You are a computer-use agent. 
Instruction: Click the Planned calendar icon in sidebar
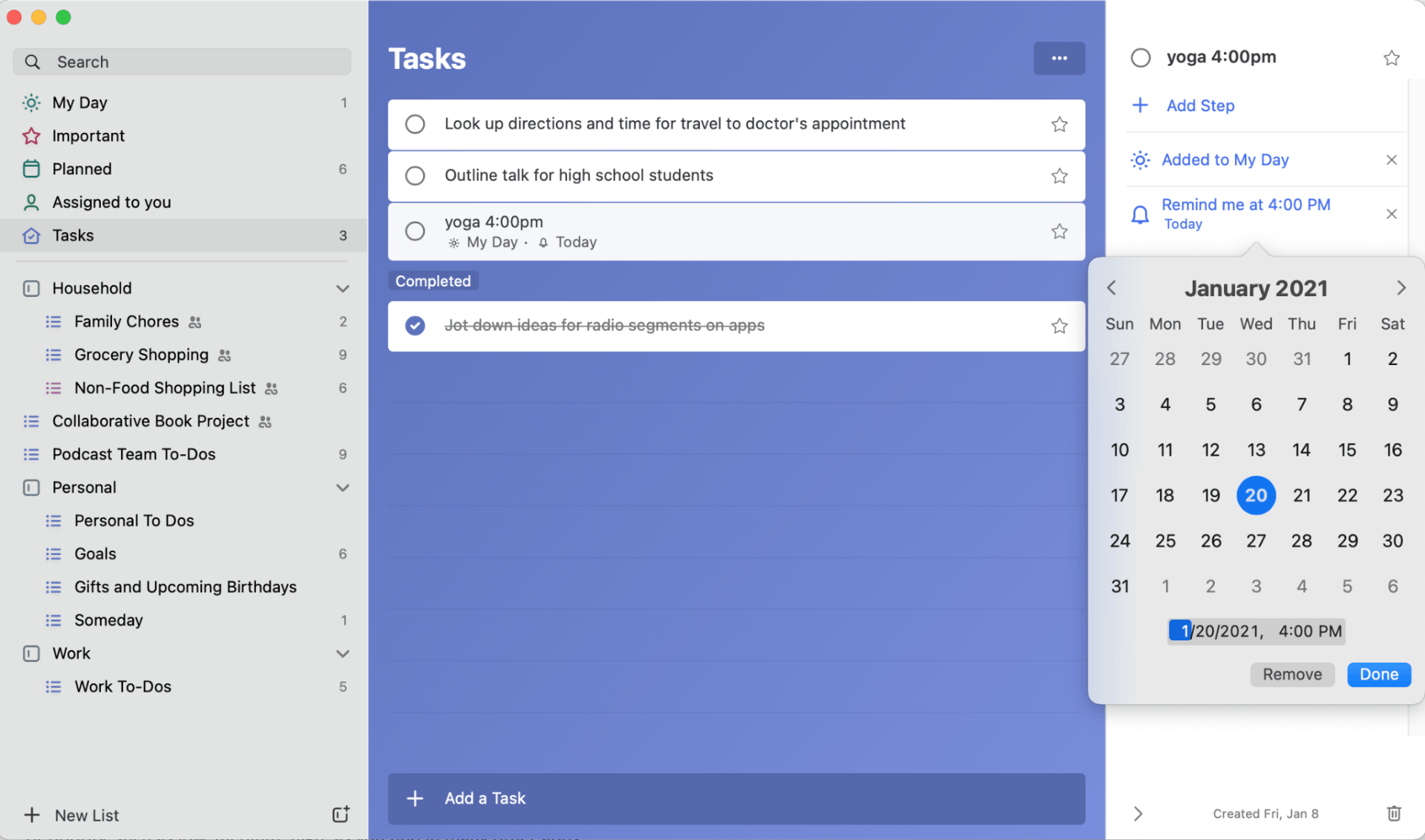point(31,168)
